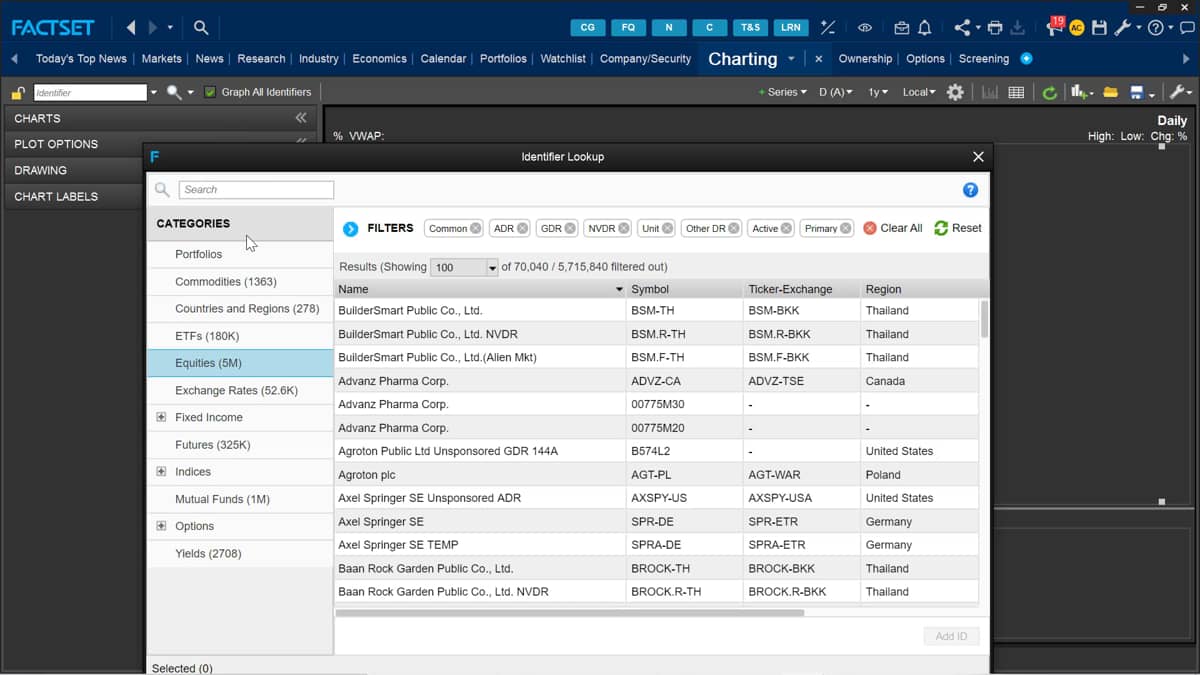The width and height of the screenshot is (1200, 675).
Task: Open the Screening tab
Action: 984,58
